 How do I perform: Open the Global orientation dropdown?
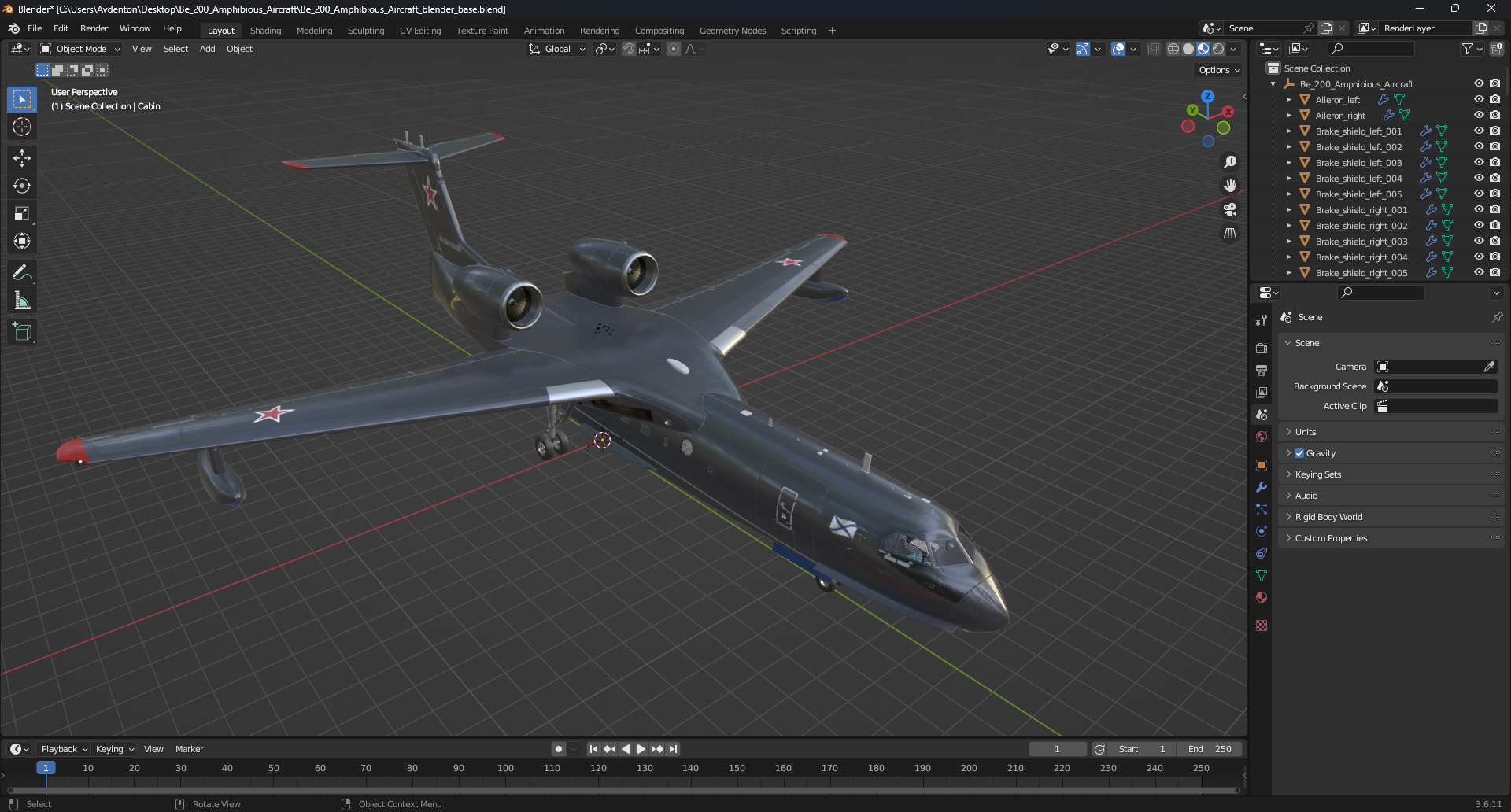(x=557, y=49)
